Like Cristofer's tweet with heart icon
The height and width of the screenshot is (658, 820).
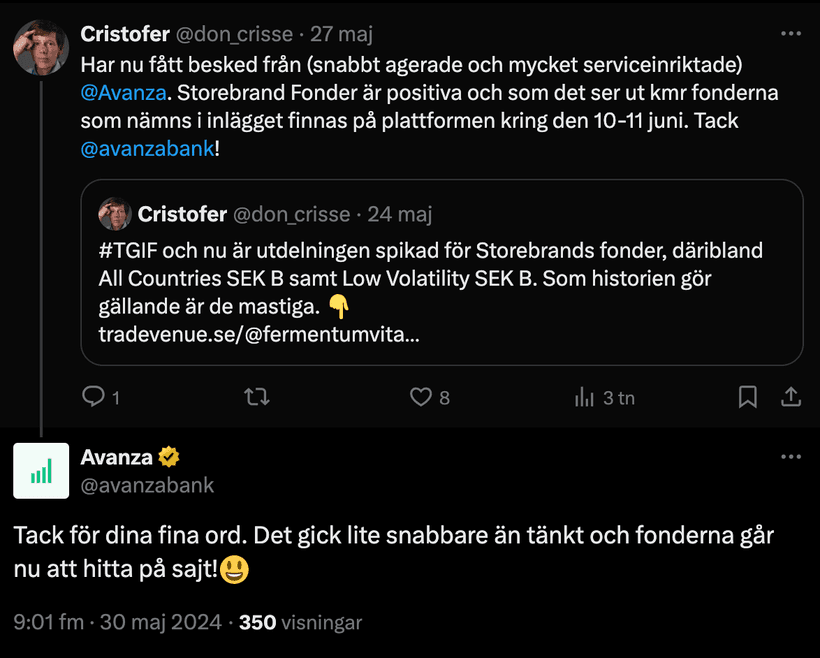click(421, 397)
